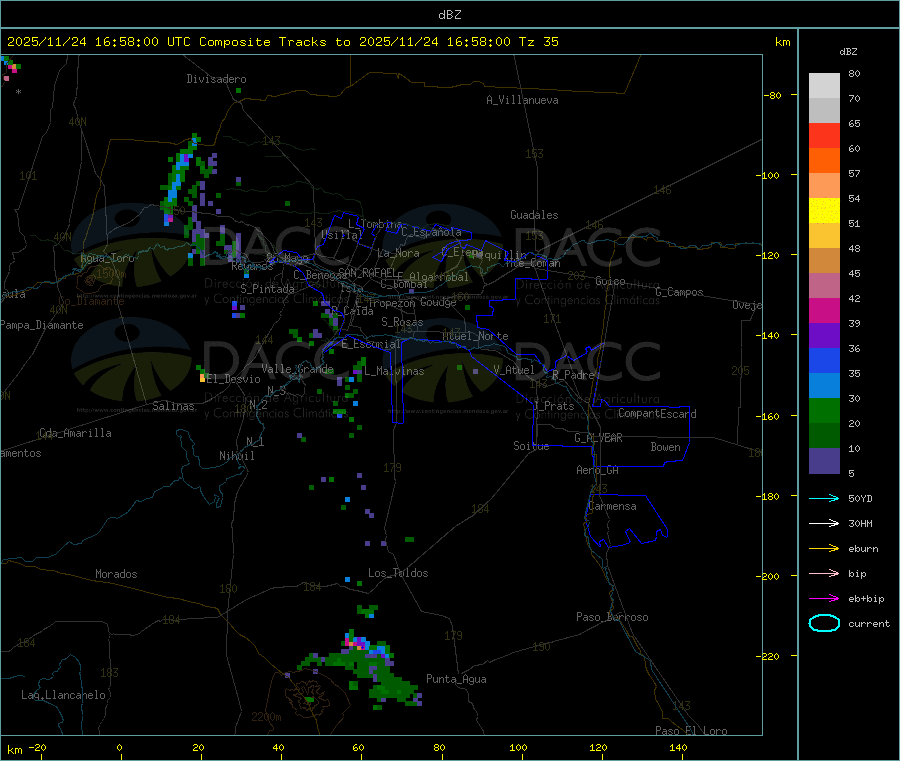Click the purple 10 dBZ color swatch

(x=824, y=461)
